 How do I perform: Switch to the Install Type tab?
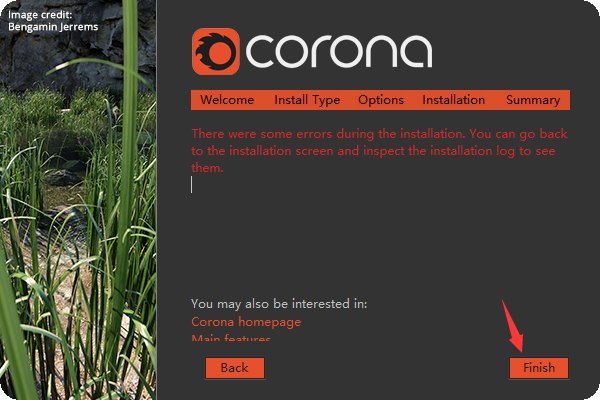(307, 100)
